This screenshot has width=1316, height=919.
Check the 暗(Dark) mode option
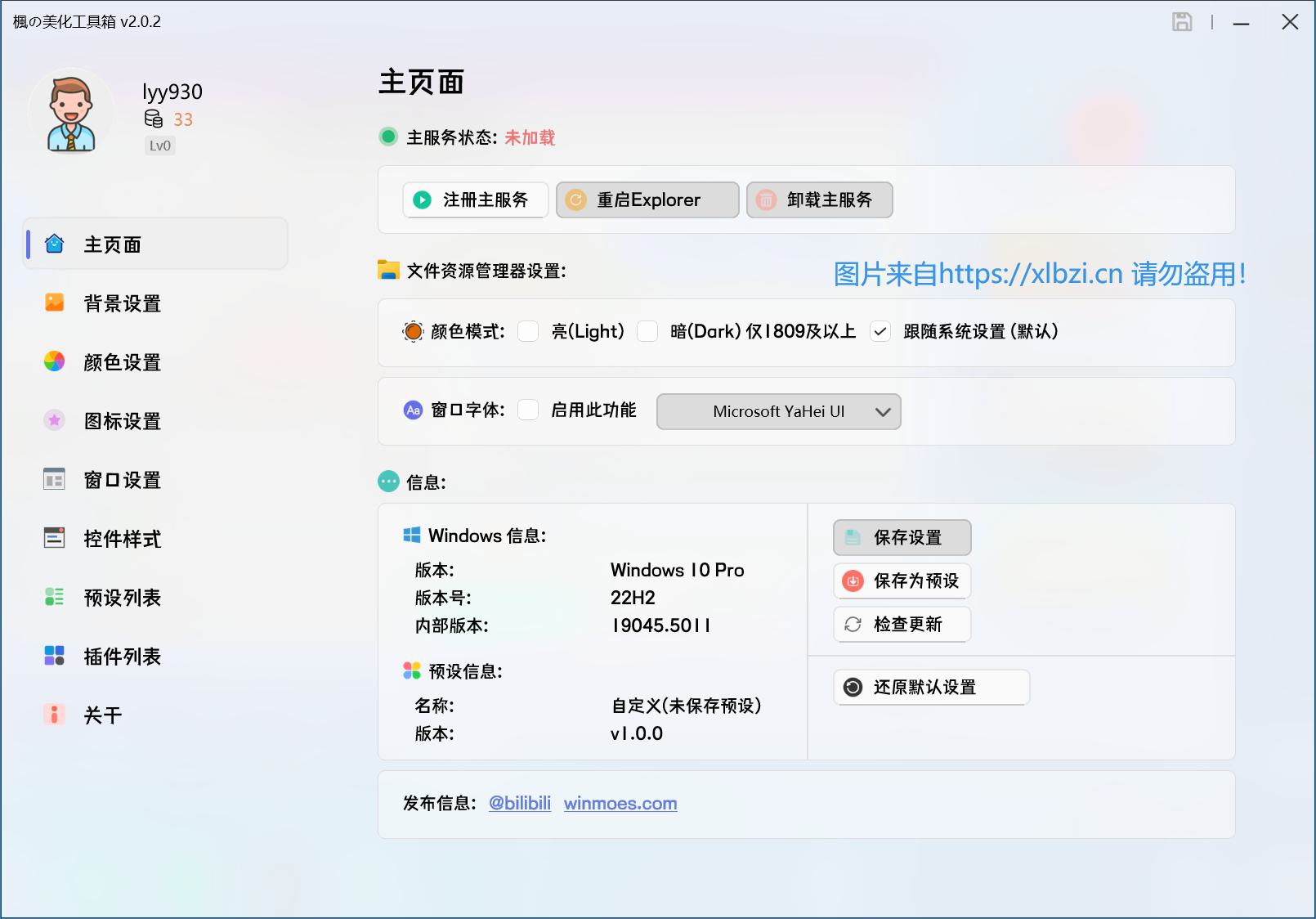point(647,331)
